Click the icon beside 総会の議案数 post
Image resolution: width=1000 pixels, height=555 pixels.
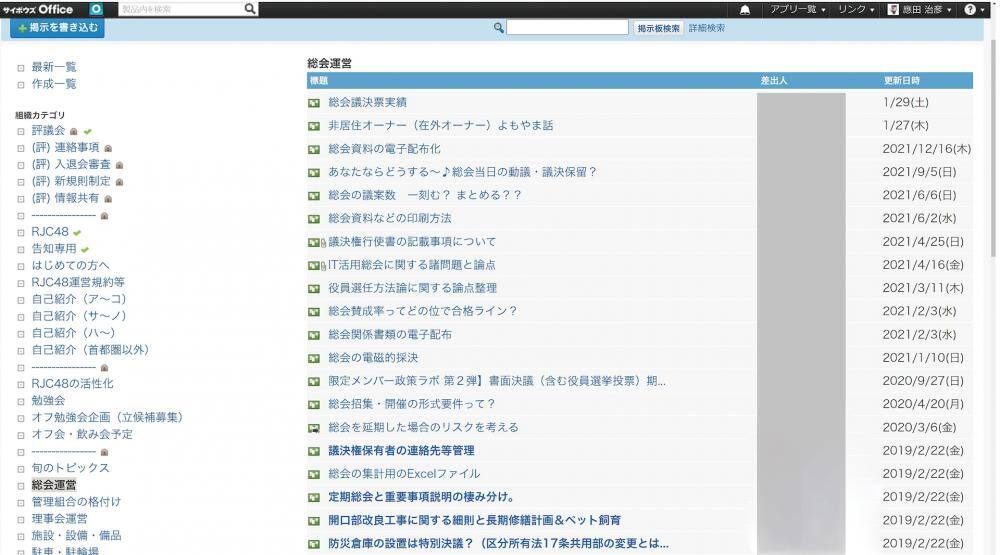tap(314, 196)
